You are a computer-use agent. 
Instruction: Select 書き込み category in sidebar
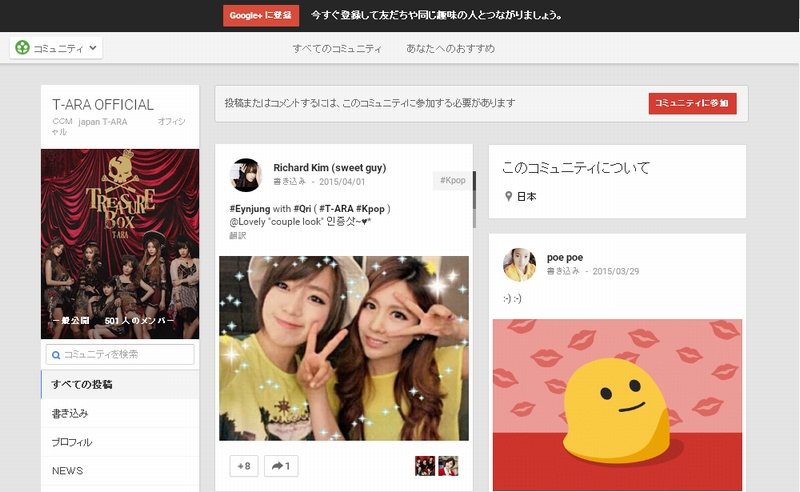point(120,413)
